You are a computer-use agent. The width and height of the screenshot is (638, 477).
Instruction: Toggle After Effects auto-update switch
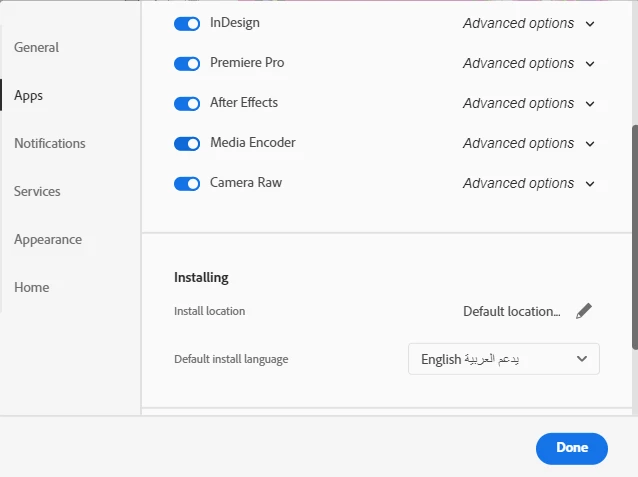(x=187, y=103)
